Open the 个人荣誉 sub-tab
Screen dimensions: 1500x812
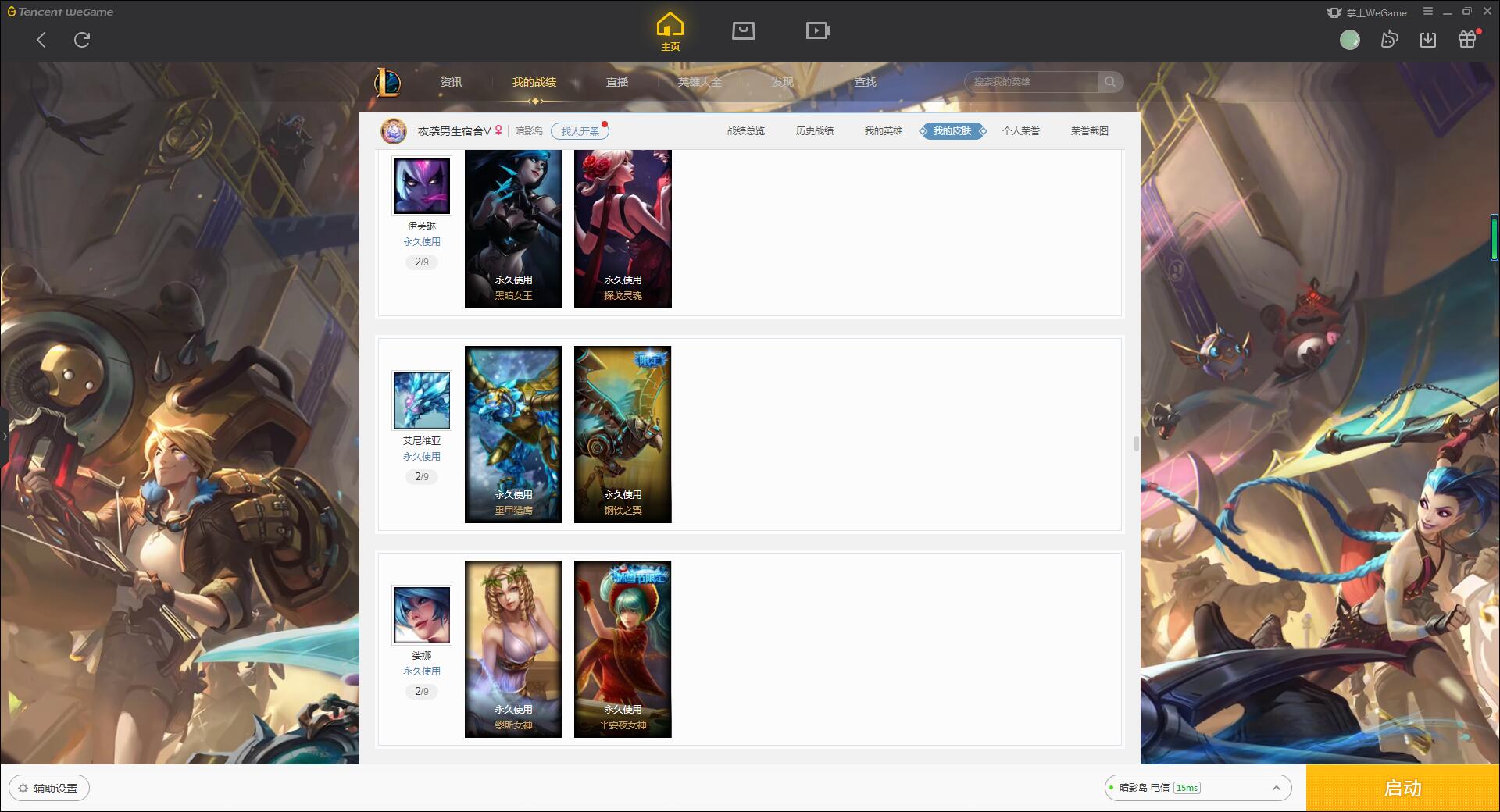click(1021, 131)
